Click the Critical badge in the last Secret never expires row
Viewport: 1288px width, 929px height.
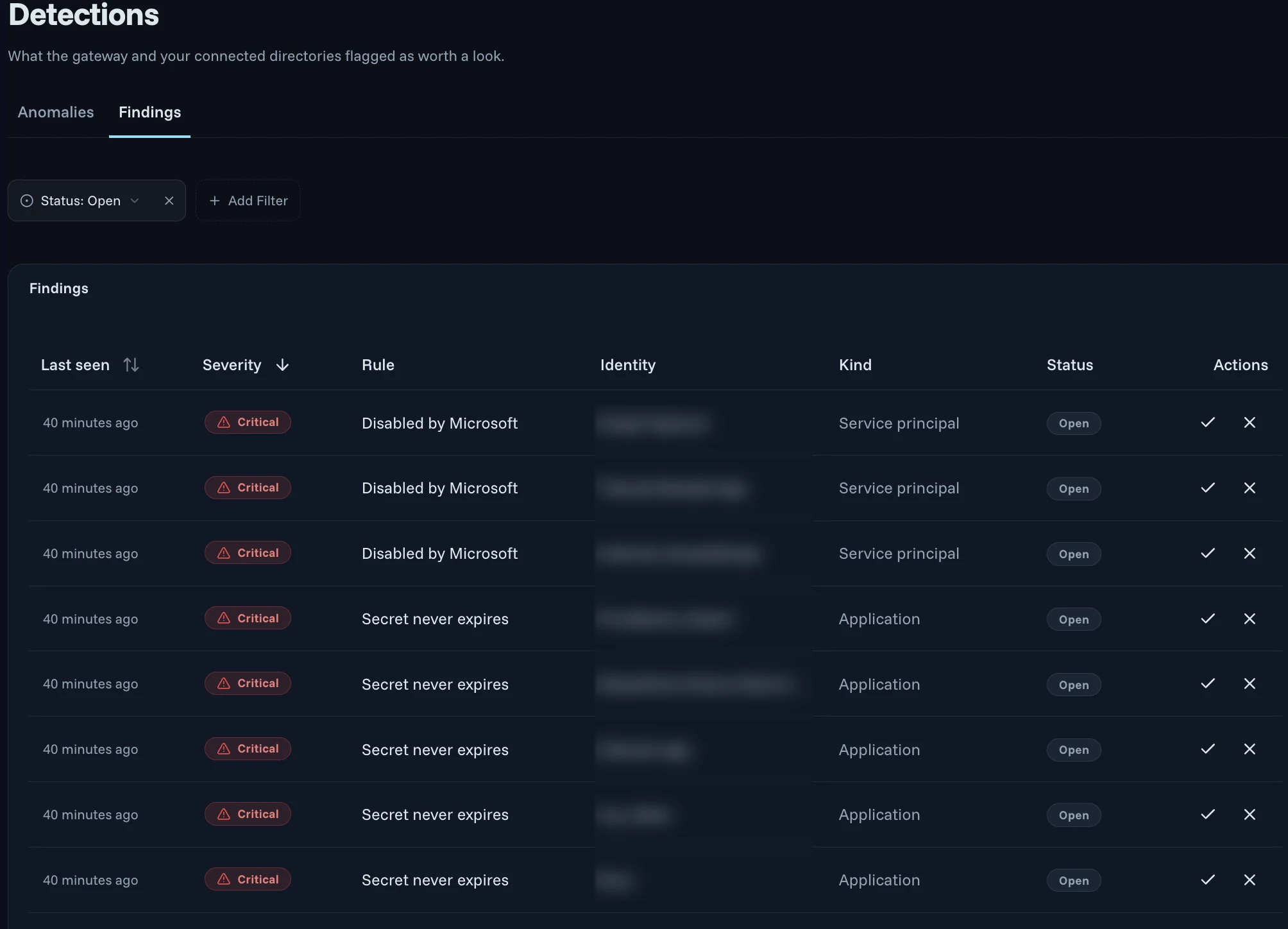click(x=248, y=879)
